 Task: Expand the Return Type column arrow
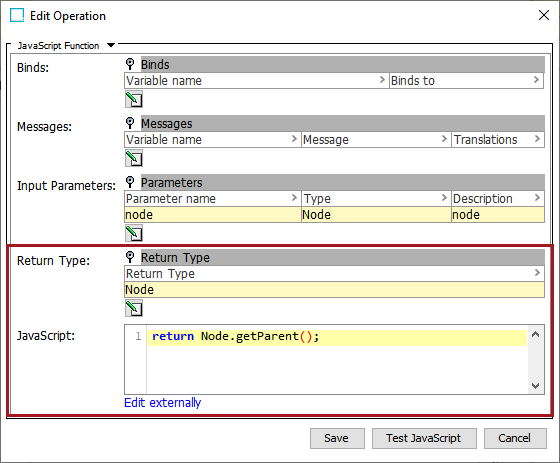point(537,273)
